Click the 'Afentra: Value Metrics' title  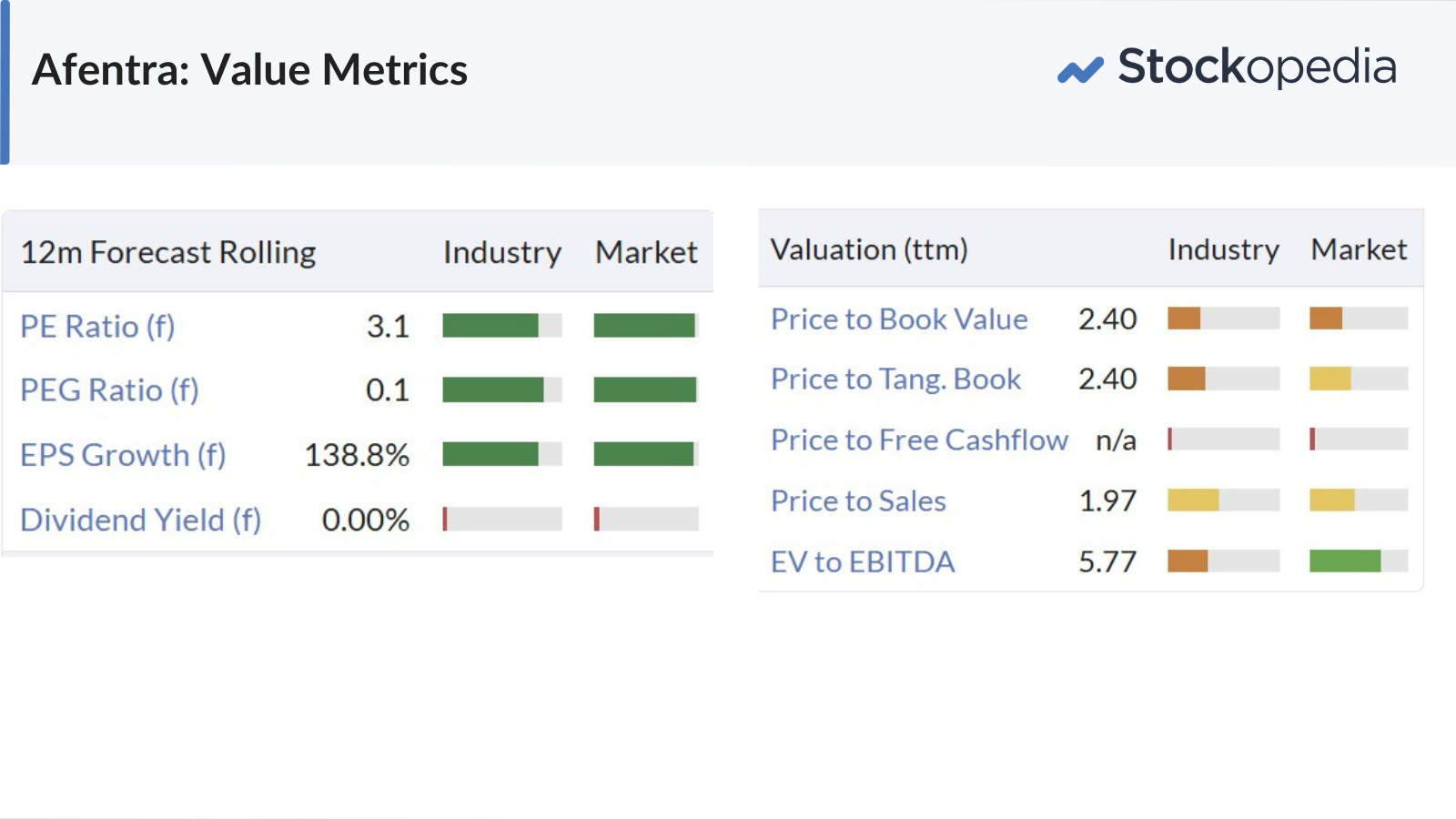[250, 70]
